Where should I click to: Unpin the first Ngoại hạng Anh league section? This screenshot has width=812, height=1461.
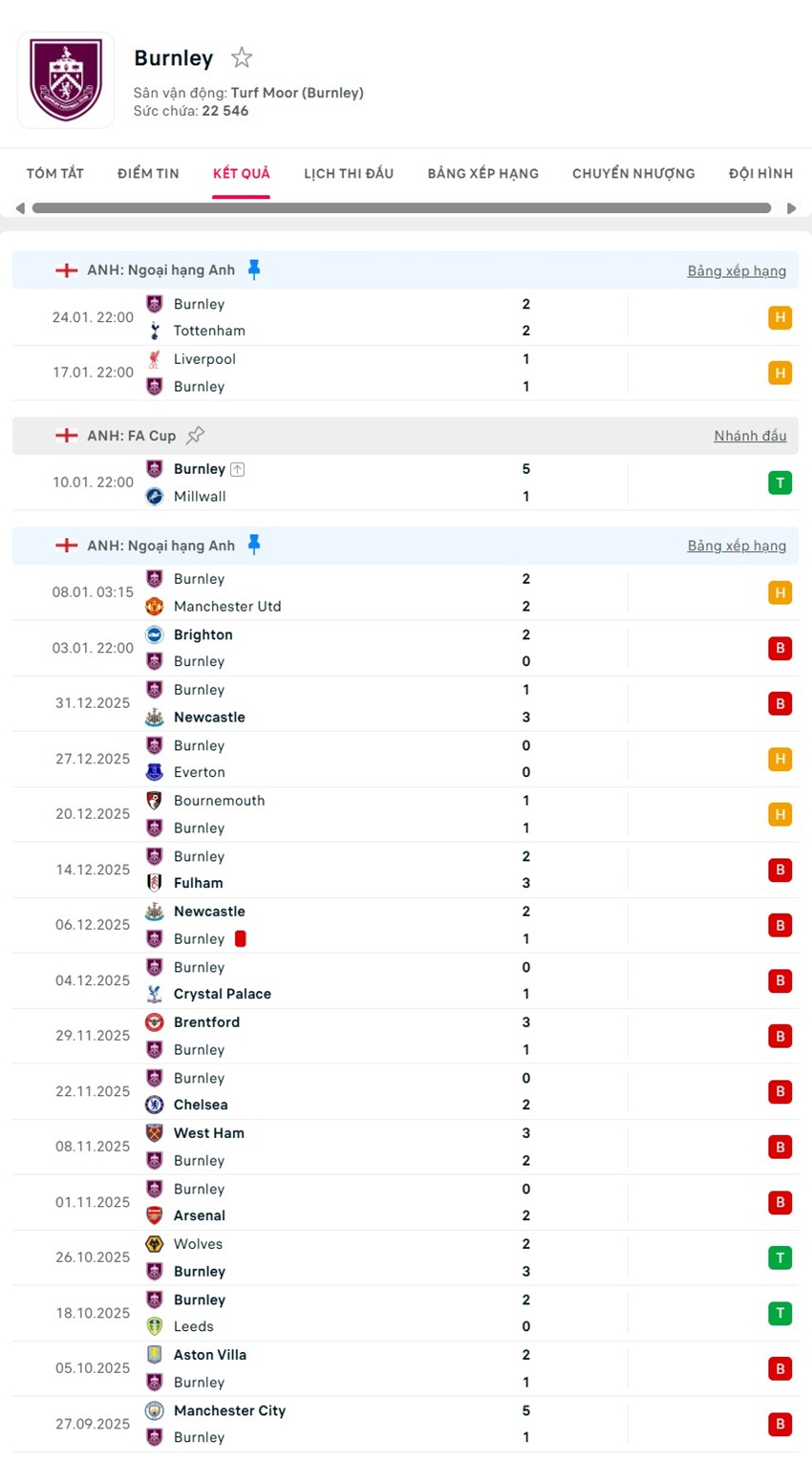tap(254, 269)
